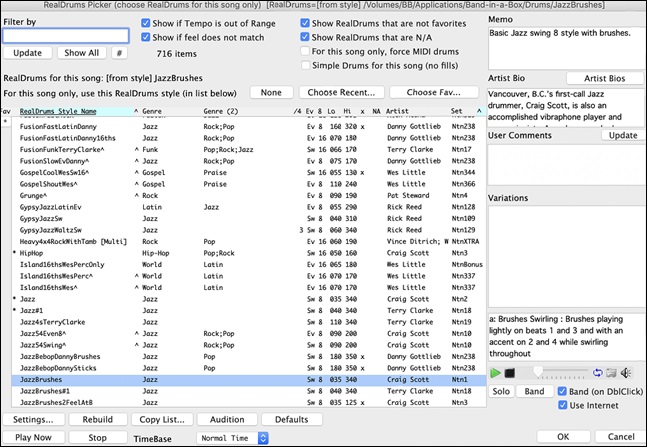Click the Band button

tap(534, 391)
